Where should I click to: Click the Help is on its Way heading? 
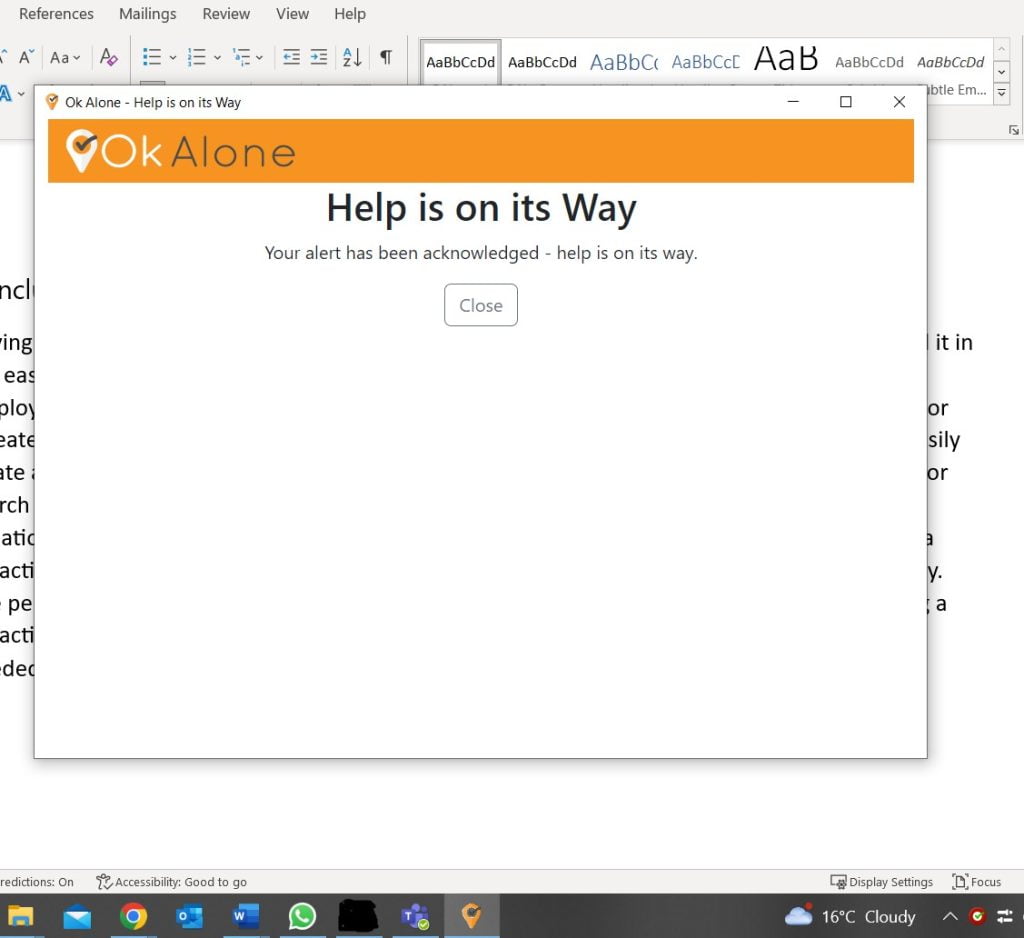[x=481, y=208]
